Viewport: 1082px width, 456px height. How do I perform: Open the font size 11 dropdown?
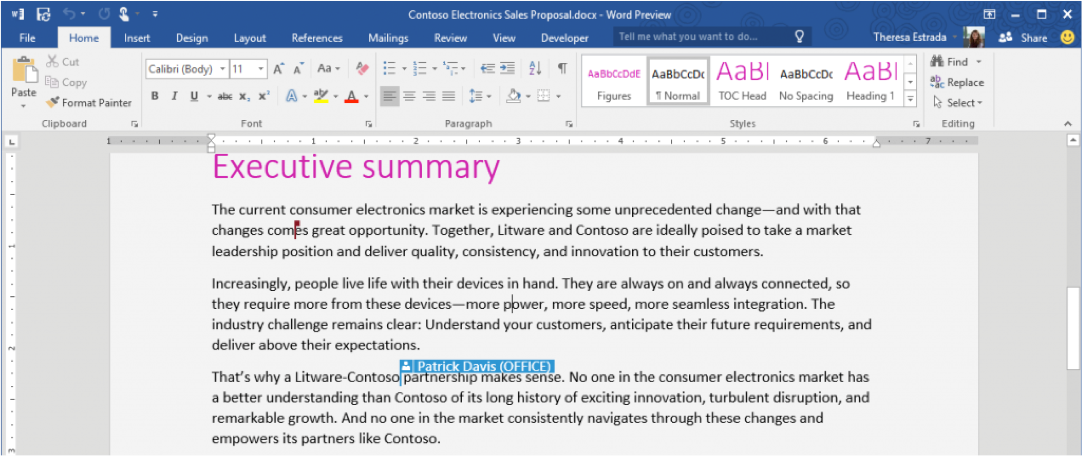click(x=261, y=69)
